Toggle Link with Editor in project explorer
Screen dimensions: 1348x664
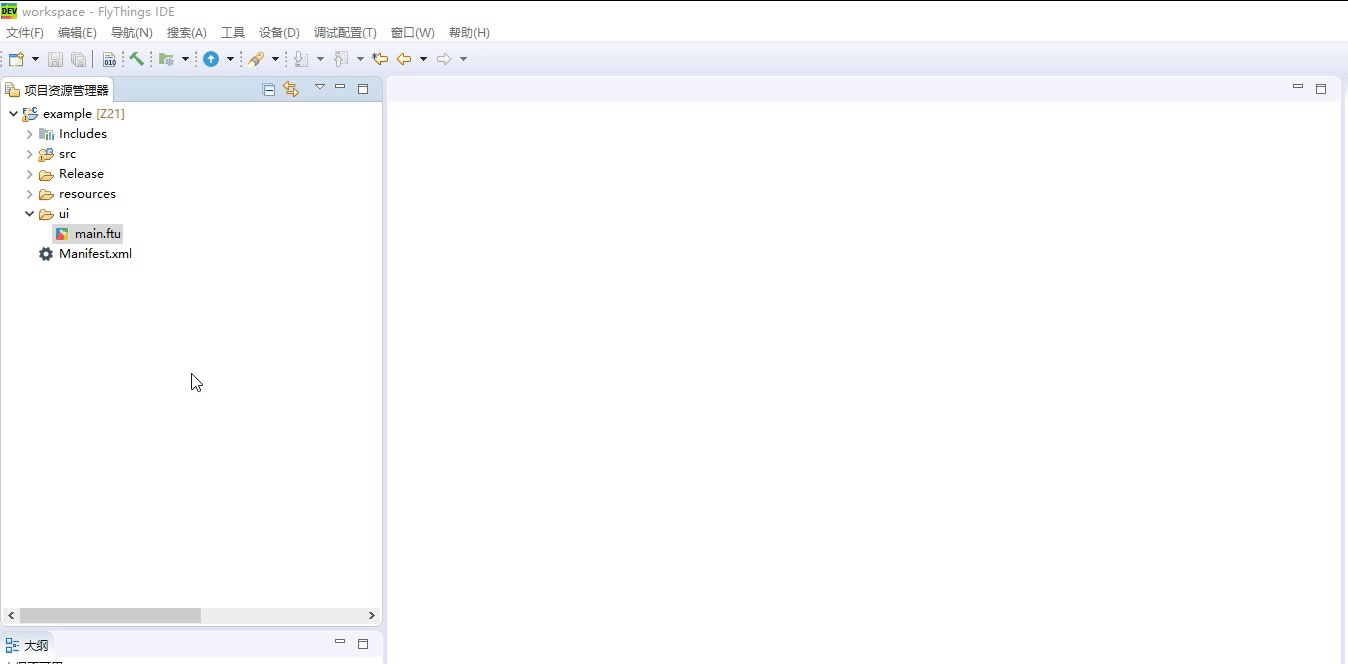point(291,89)
